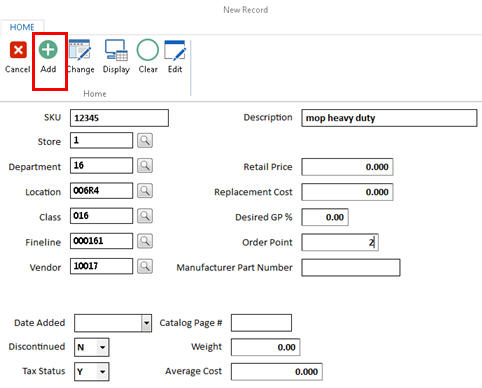Image resolution: width=482 pixels, height=388 pixels.
Task: Click the Clear circle icon
Action: click(x=148, y=50)
